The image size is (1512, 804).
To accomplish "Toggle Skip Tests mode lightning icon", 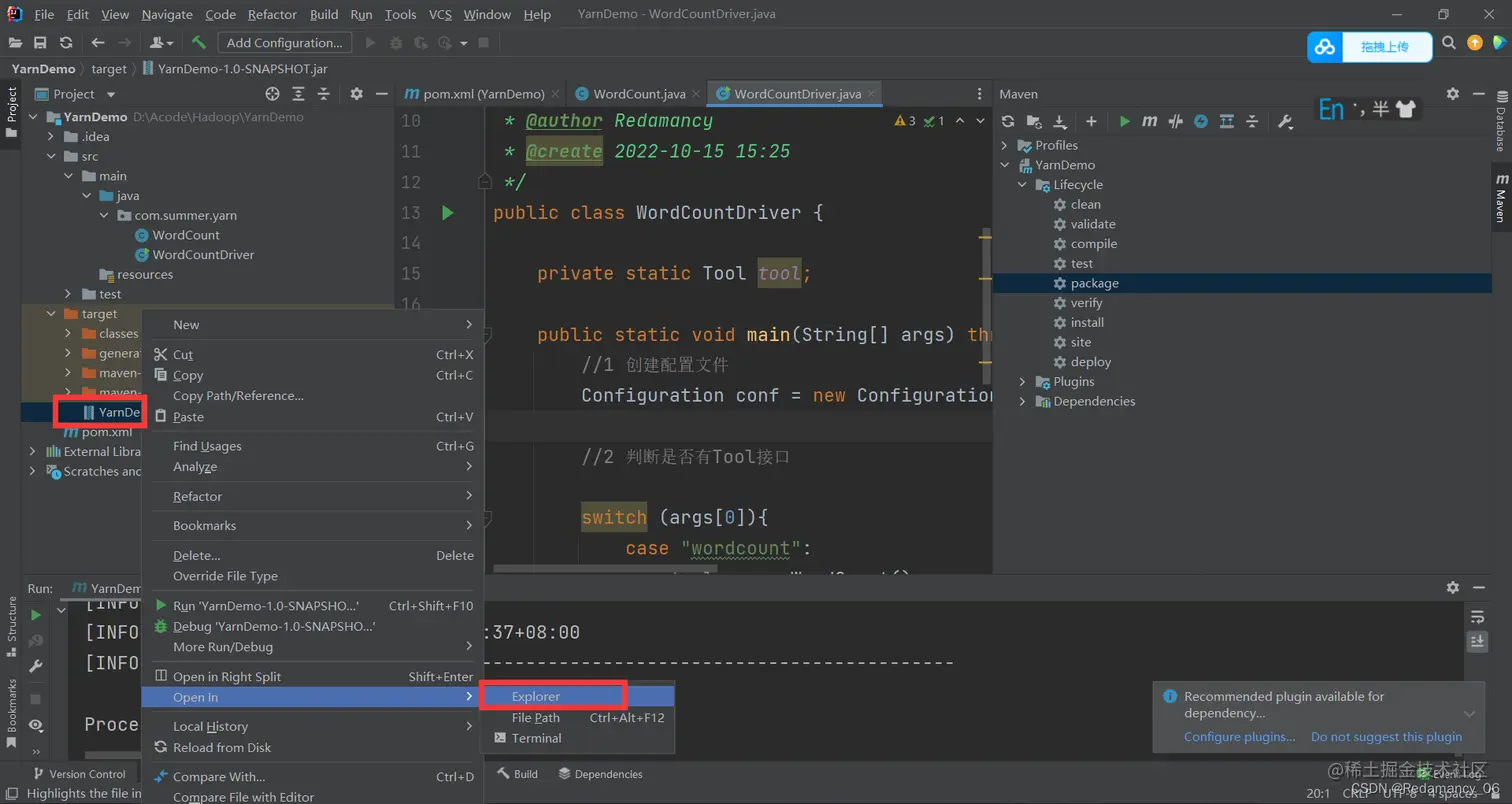I will (1201, 121).
